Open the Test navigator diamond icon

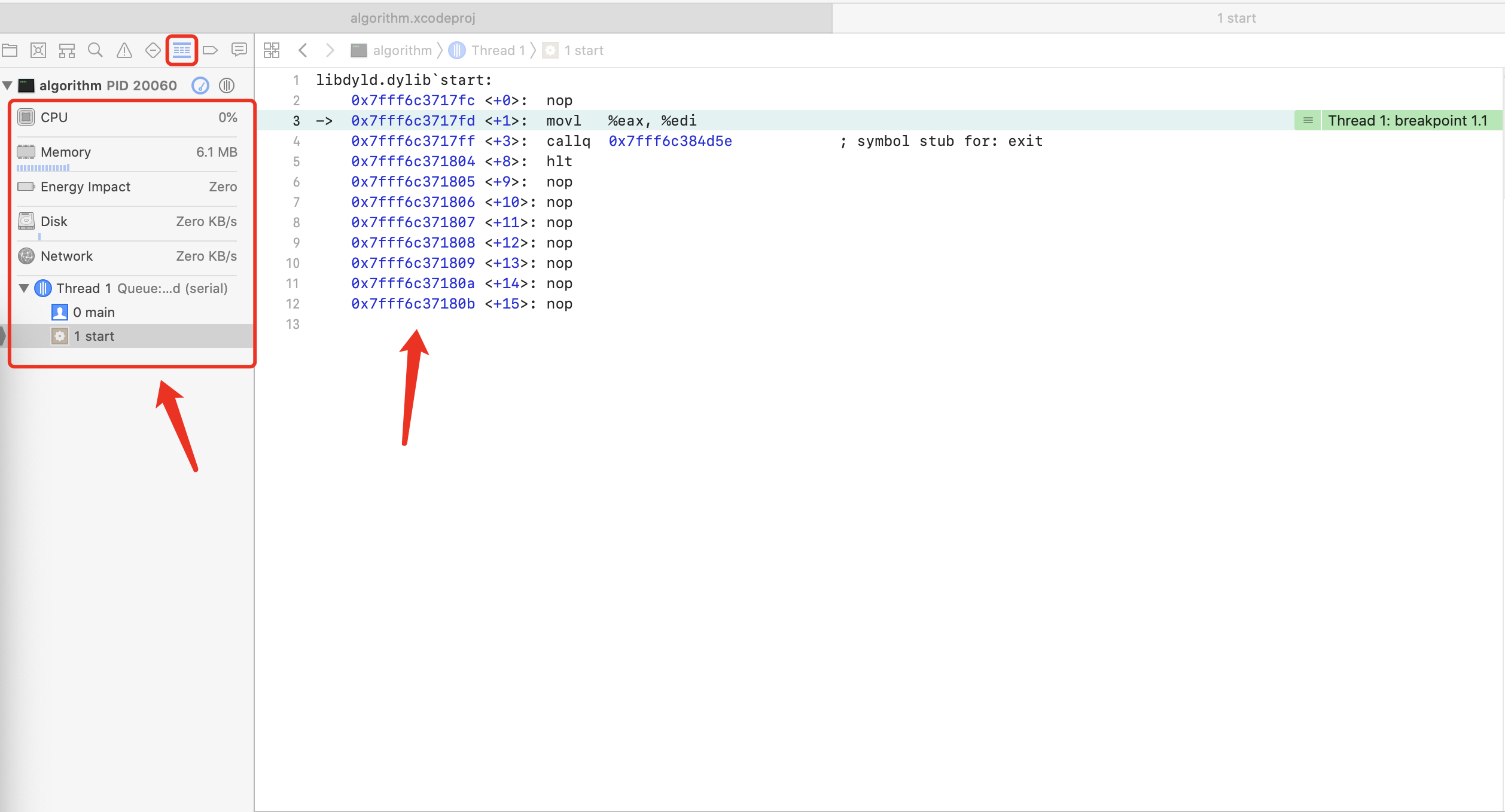tap(153, 50)
